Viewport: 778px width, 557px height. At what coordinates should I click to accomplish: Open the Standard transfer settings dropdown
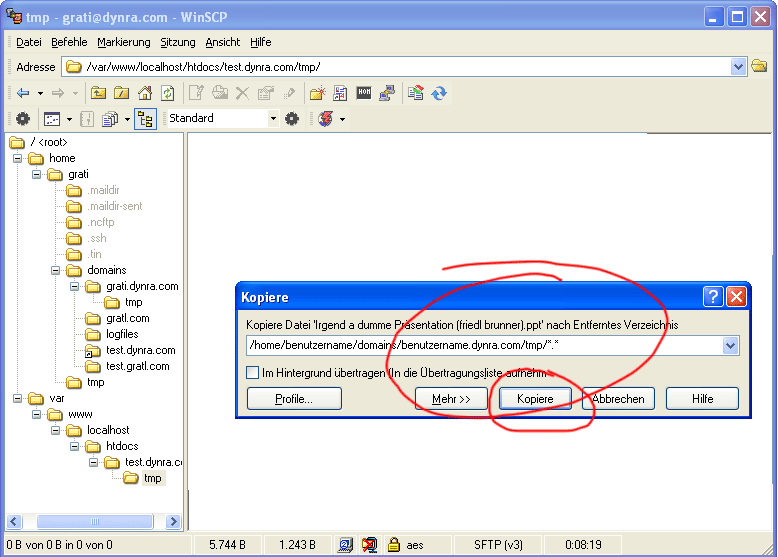[273, 119]
